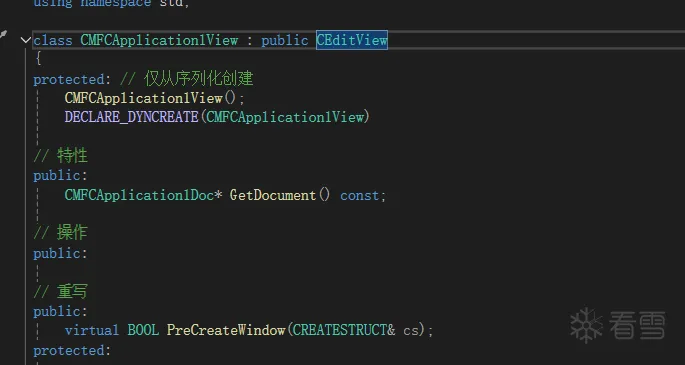Click the BOOL return type
Image resolution: width=685 pixels, height=365 pixels.
coord(143,330)
